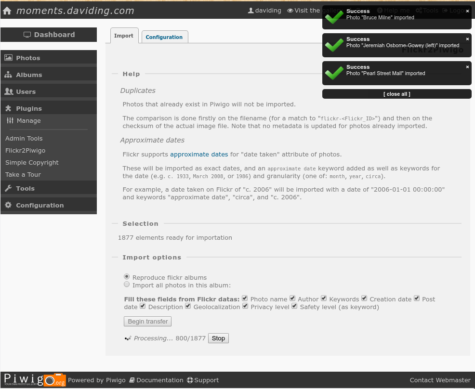Select 'Reproduce flickr albums' radio option
Viewport: 475px width, 389px height.
[x=127, y=276]
